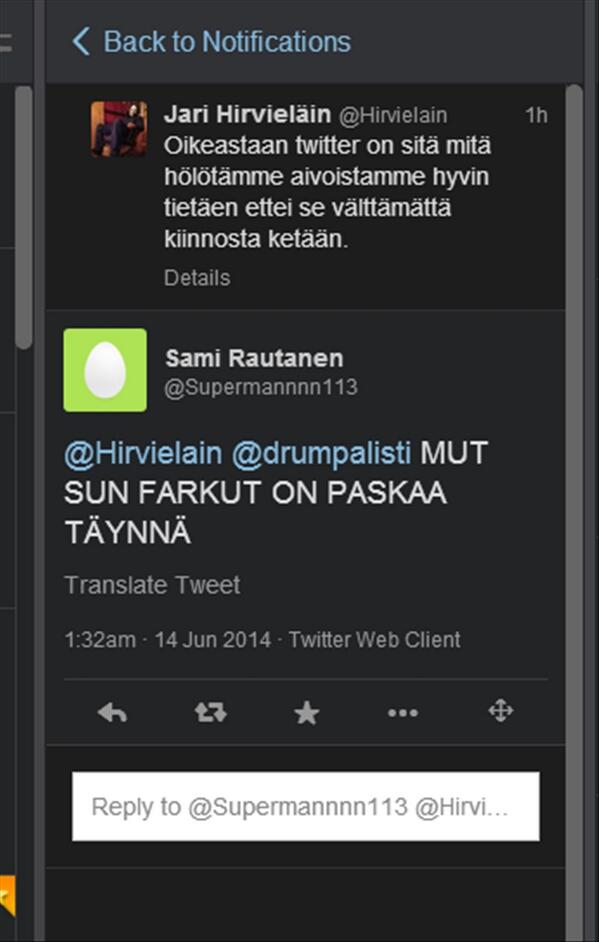Open the @Supermannnn113 handle
599x942 pixels.
261,387
